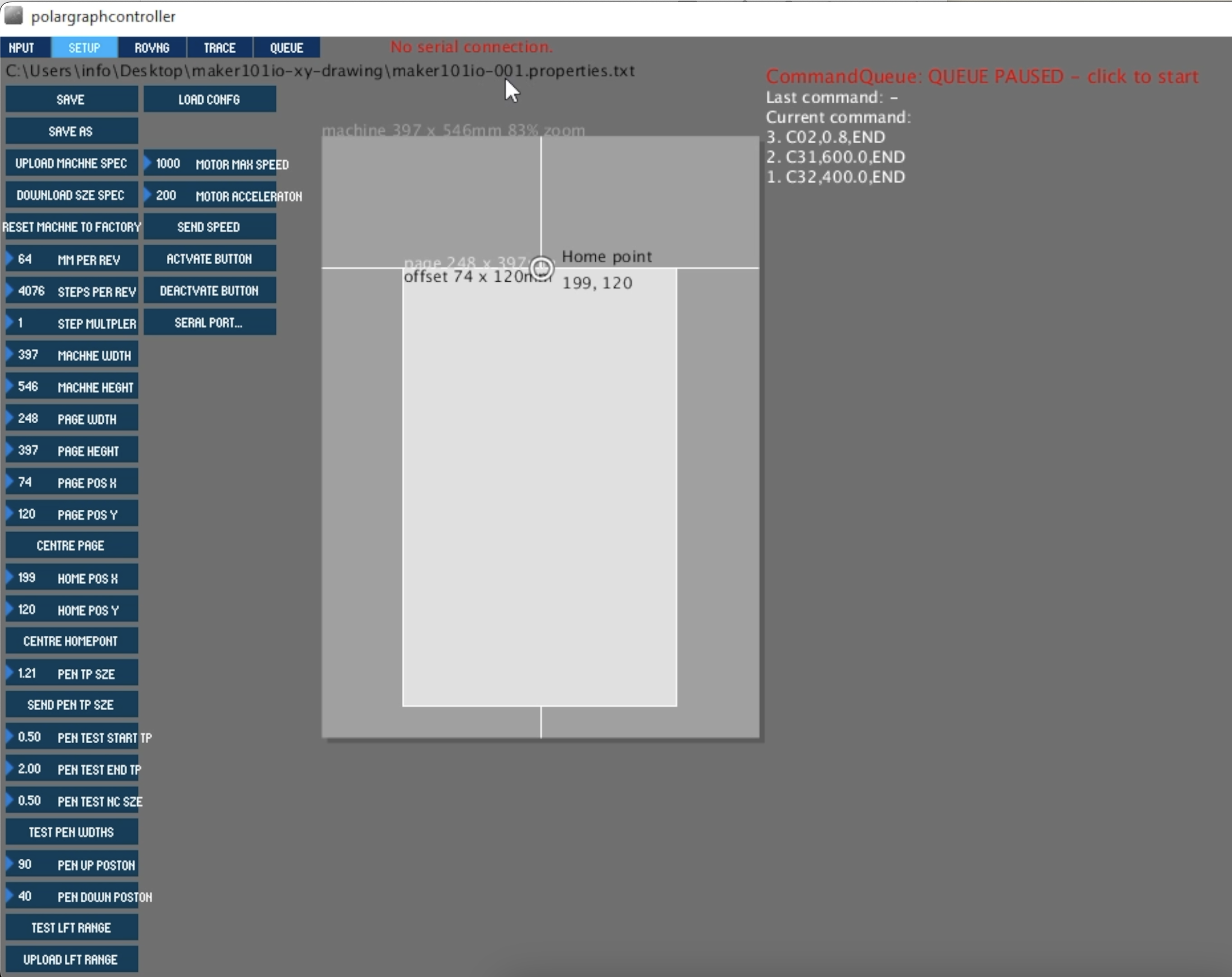Screen dimensions: 1232x977
Task: Click the home point crosshair marker
Action: 541,268
